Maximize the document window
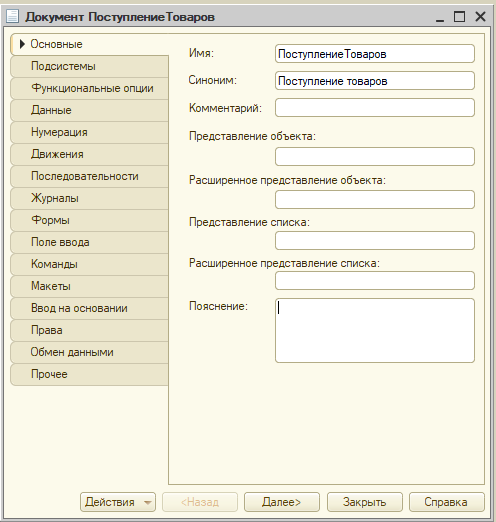This screenshot has height=522, width=496. pos(459,16)
